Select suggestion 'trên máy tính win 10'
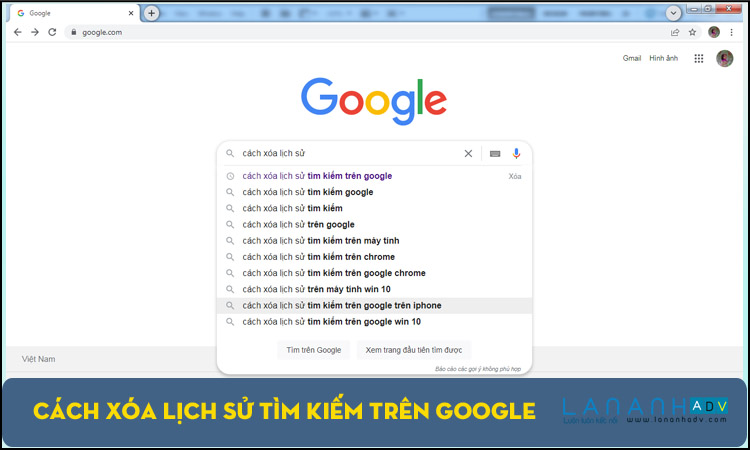Viewport: 750px width, 450px height. pyautogui.click(x=374, y=289)
